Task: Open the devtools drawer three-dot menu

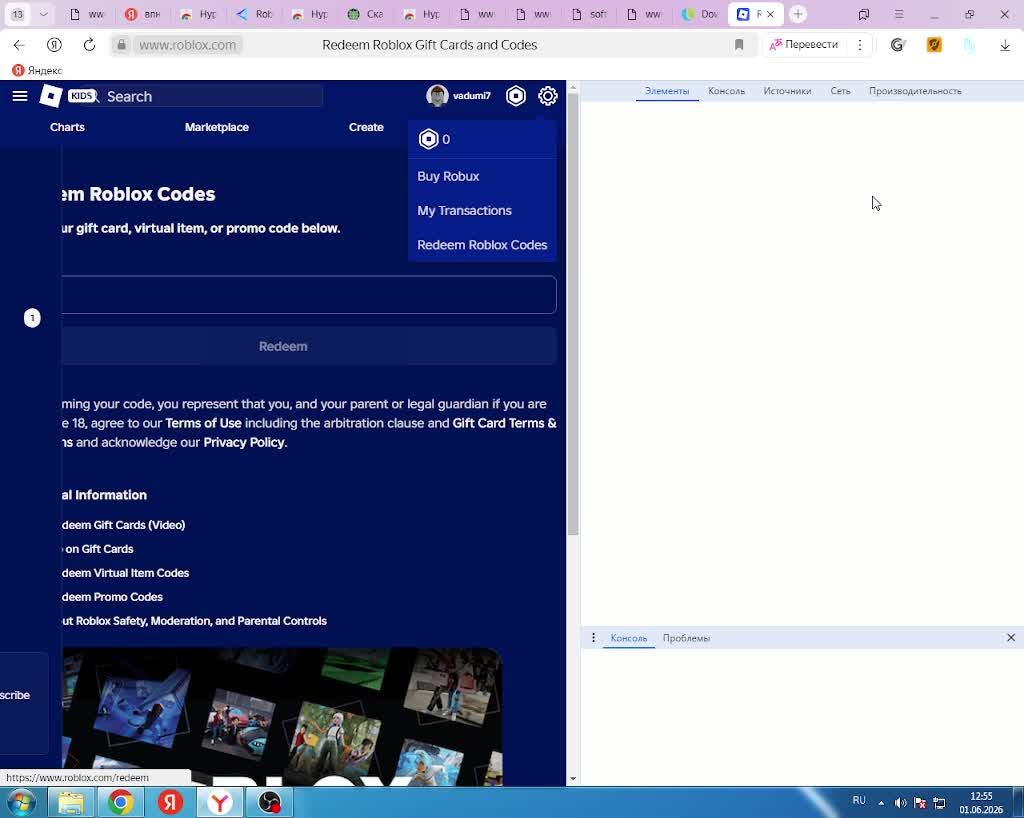Action: [593, 637]
